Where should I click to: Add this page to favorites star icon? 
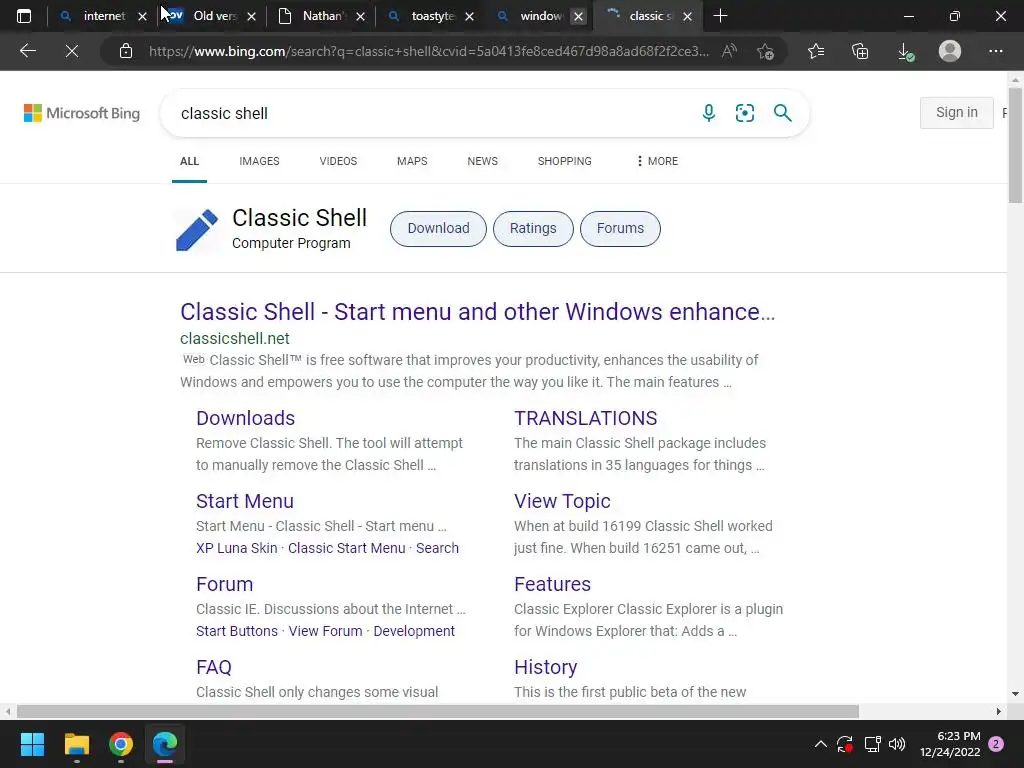click(x=765, y=51)
